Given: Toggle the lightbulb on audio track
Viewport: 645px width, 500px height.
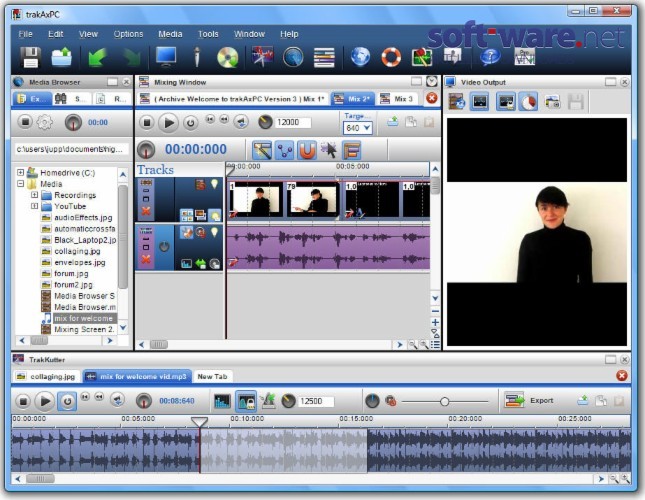Looking at the screenshot, I should pyautogui.click(x=214, y=232).
